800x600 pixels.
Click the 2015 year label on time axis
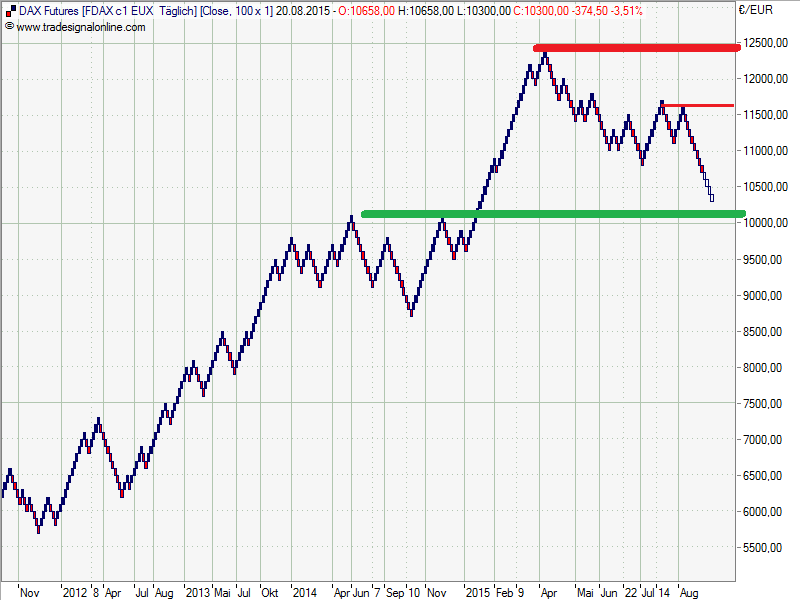(478, 592)
